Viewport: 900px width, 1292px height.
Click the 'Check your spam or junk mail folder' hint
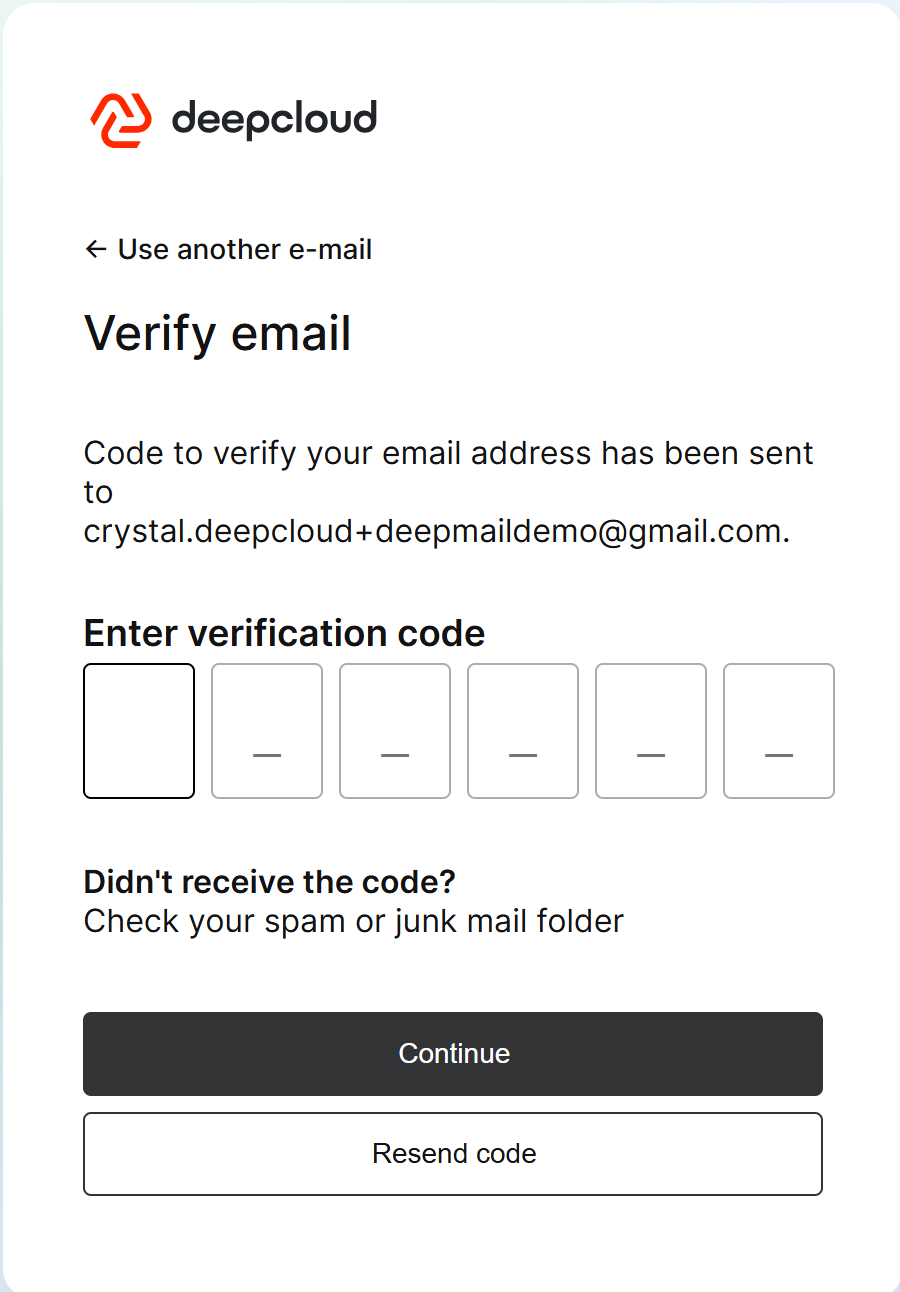point(354,921)
